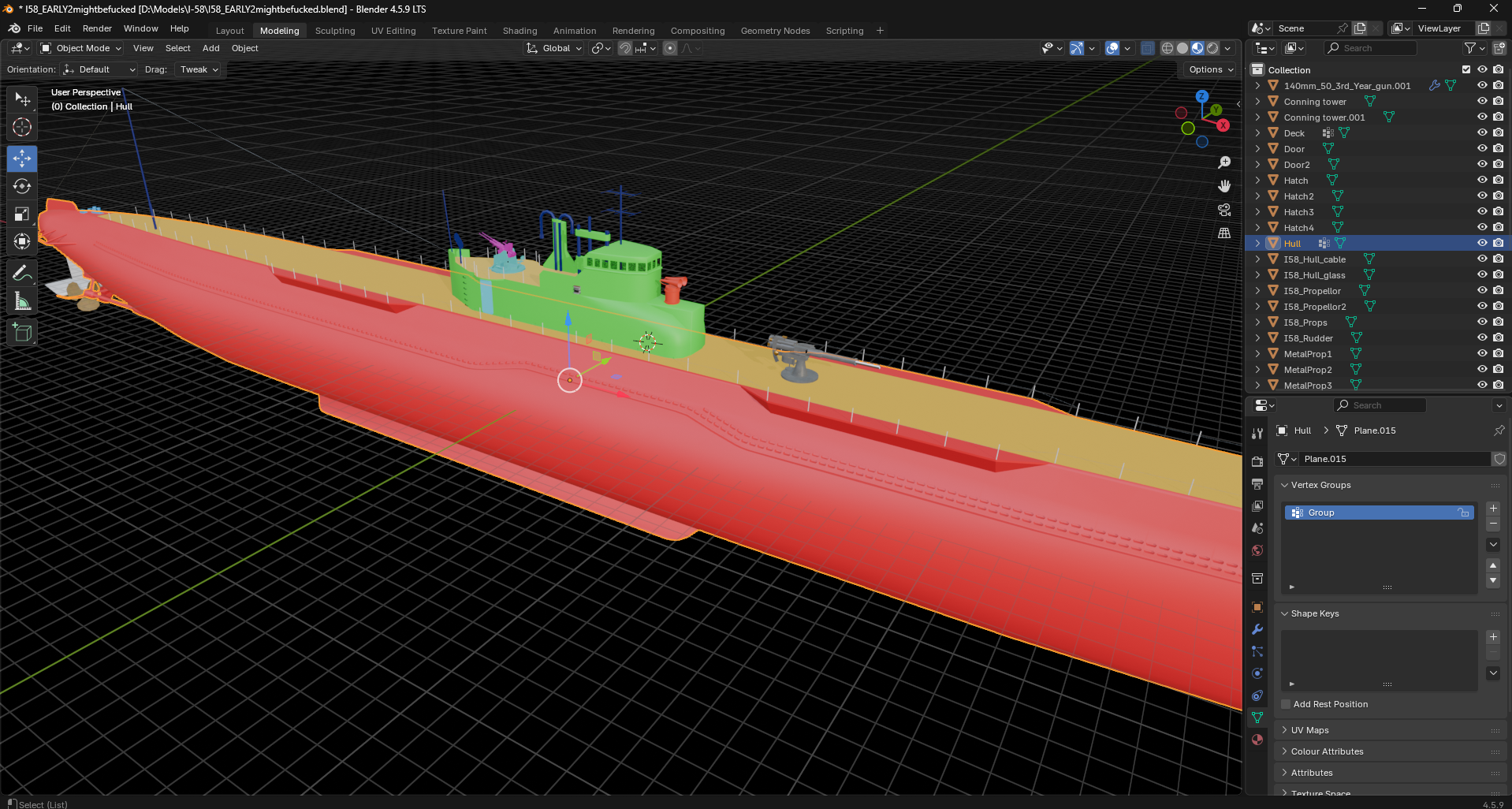This screenshot has height=809, width=1512.
Task: Toggle the camera view icon
Action: click(x=1224, y=210)
